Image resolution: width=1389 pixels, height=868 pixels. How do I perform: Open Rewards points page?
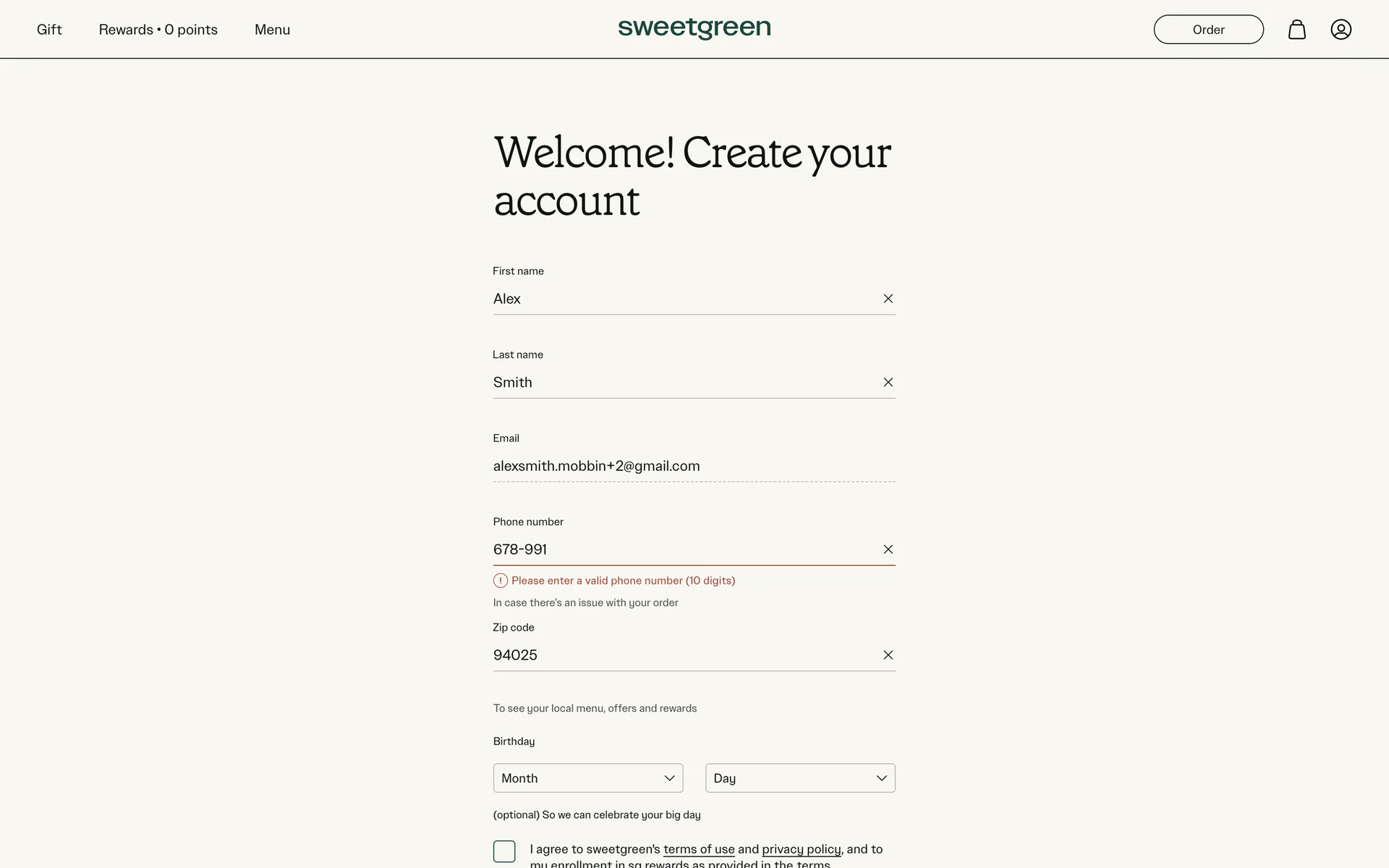[x=158, y=30]
